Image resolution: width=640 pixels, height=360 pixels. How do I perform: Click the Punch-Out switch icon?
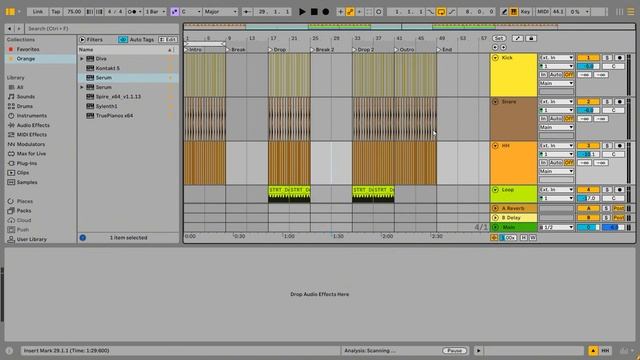coord(451,12)
